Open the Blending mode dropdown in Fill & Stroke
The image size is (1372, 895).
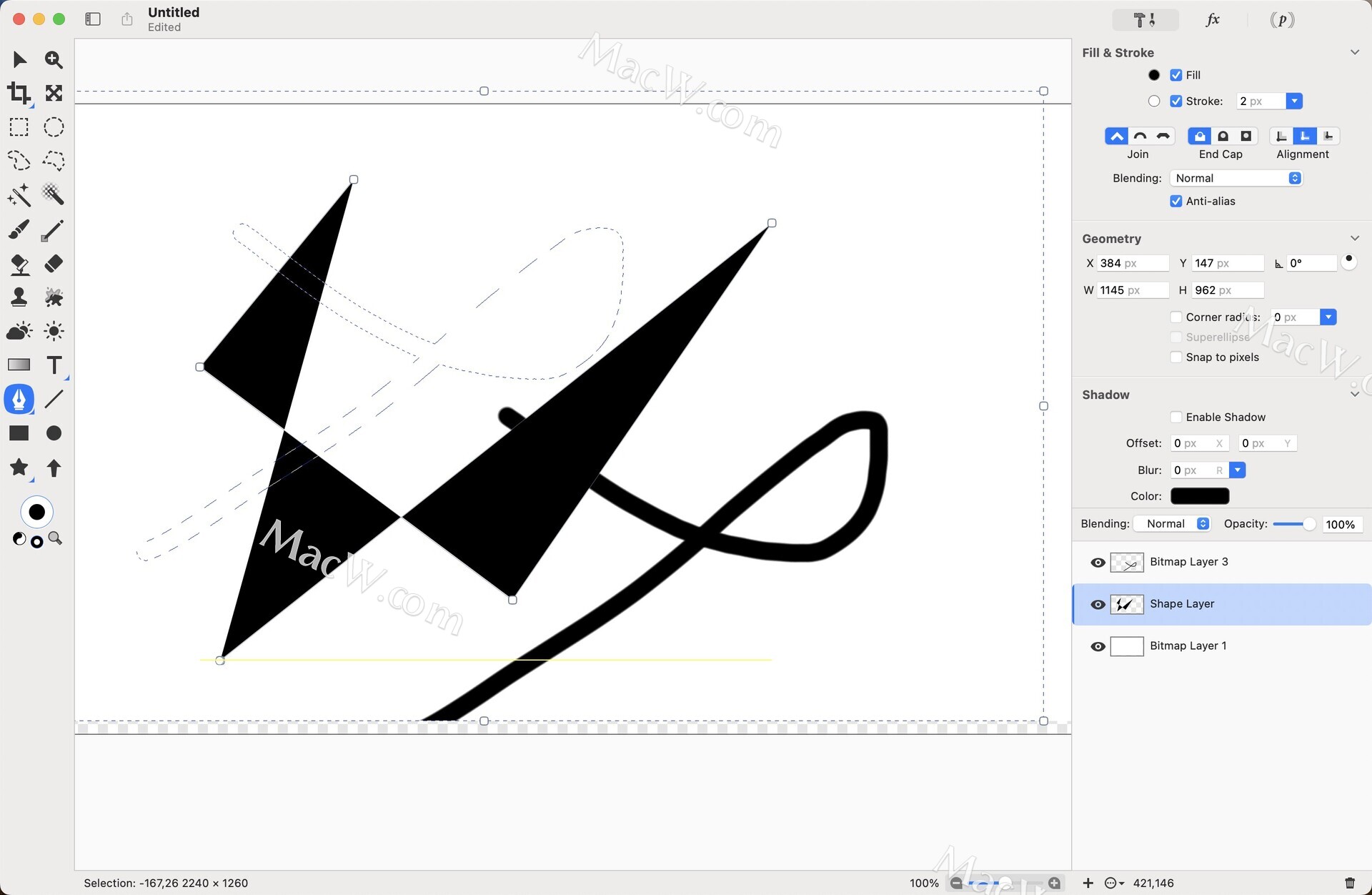pyautogui.click(x=1236, y=178)
